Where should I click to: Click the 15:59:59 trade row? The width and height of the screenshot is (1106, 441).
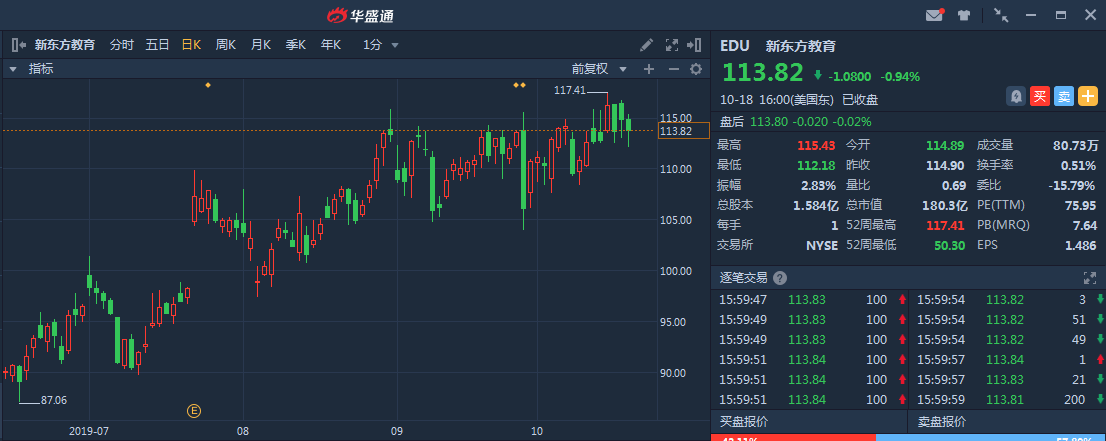point(1009,399)
